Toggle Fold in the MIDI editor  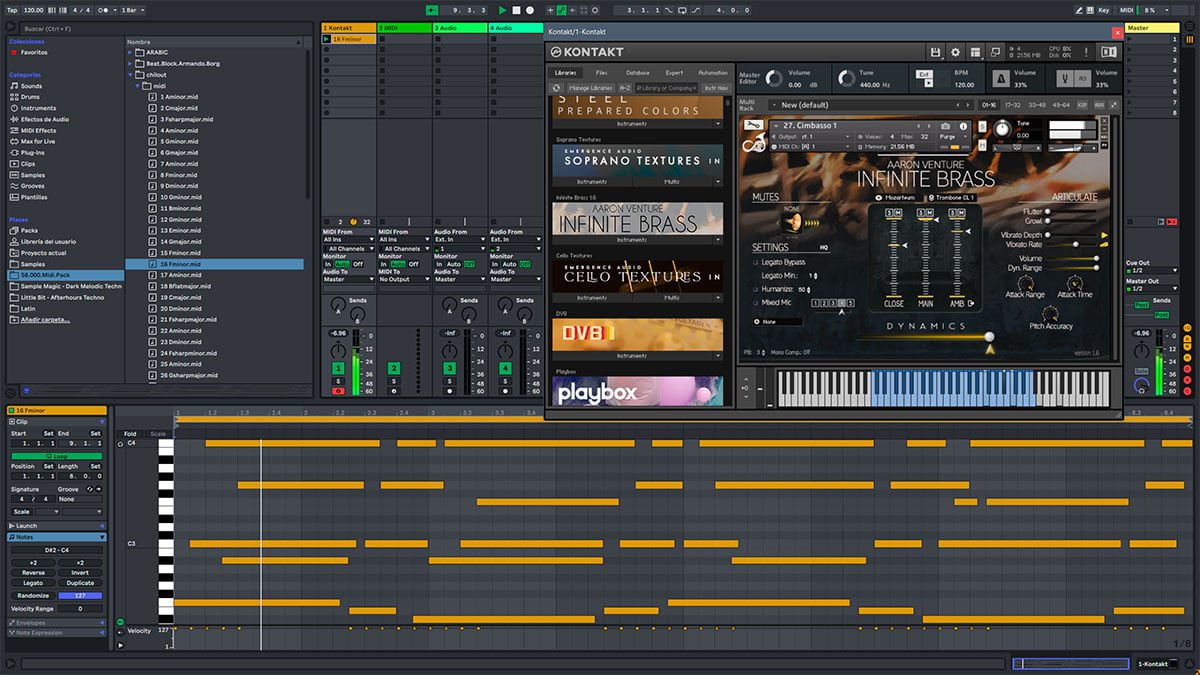(x=129, y=434)
